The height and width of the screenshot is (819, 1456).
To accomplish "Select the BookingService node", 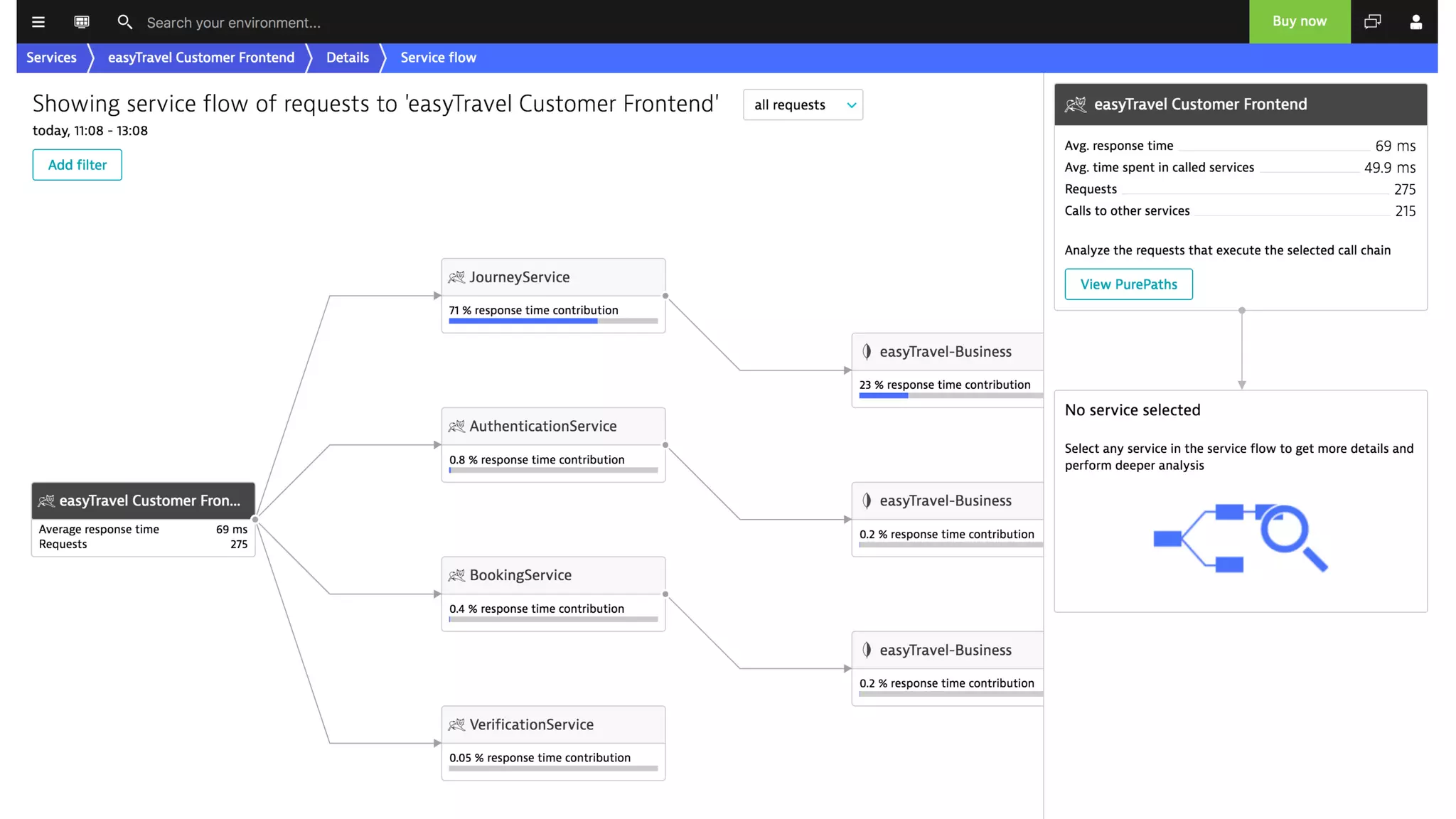I will (x=520, y=575).
